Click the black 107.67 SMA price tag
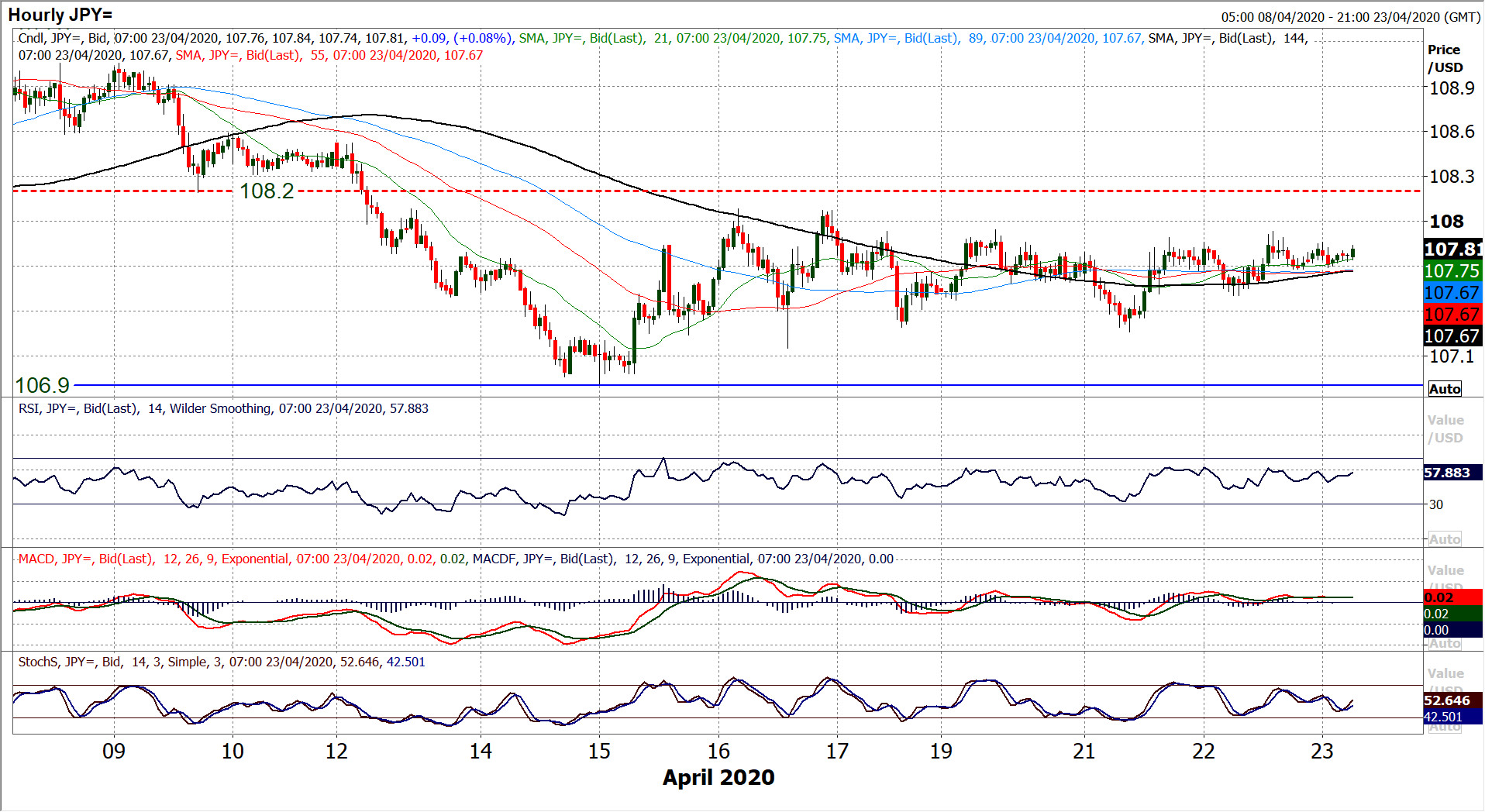Screen dimensions: 1485x812 coord(1453,335)
